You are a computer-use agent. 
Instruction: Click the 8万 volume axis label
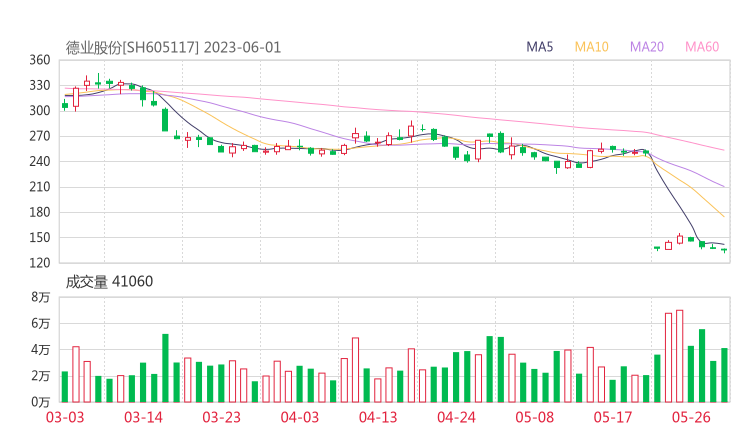coord(41,297)
